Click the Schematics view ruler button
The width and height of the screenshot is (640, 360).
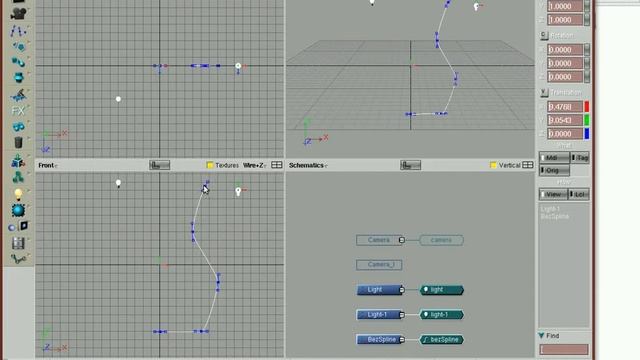410,165
